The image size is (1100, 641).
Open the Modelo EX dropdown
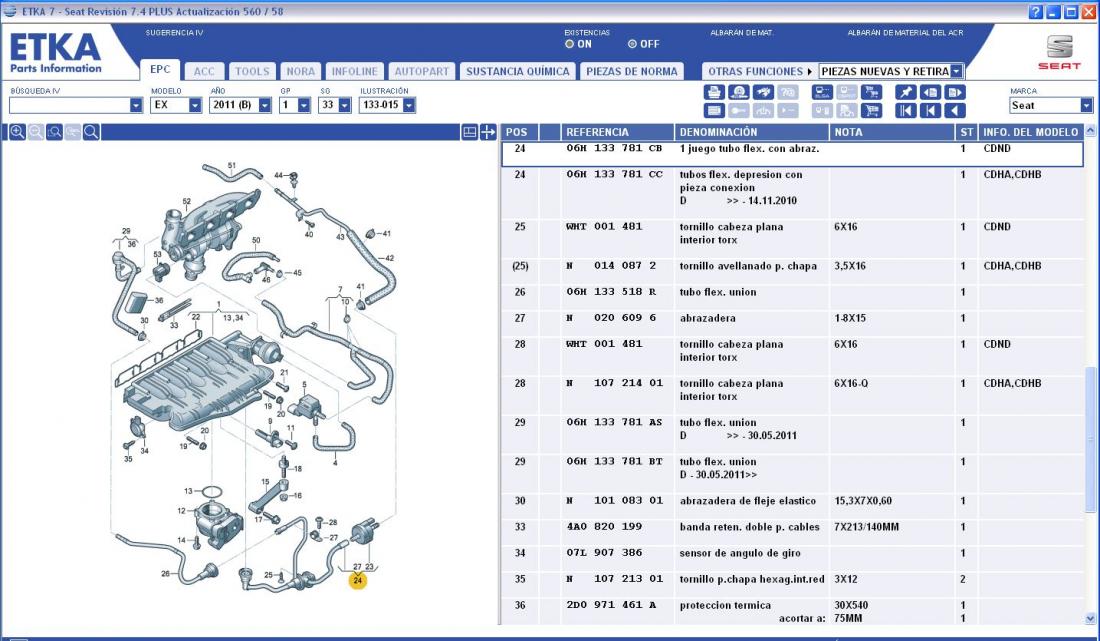(x=195, y=105)
